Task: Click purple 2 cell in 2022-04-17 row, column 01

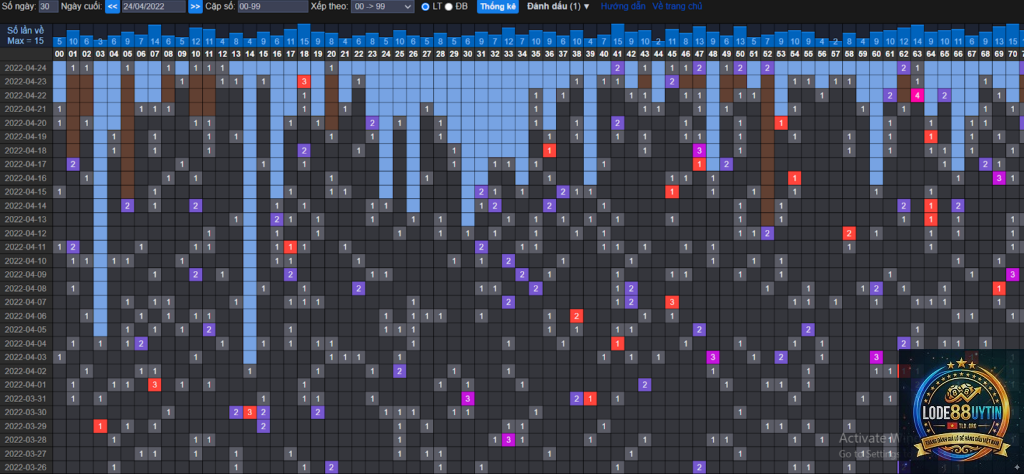Action: (x=72, y=164)
